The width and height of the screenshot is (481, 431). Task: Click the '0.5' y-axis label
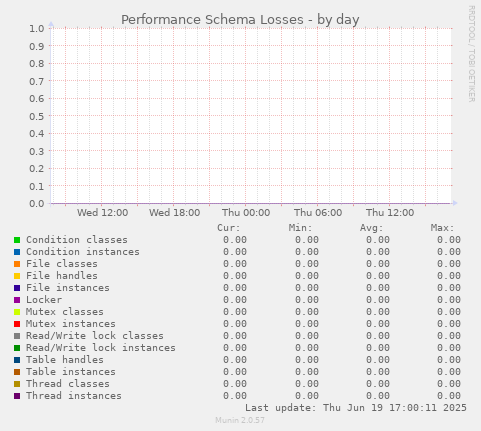click(37, 116)
